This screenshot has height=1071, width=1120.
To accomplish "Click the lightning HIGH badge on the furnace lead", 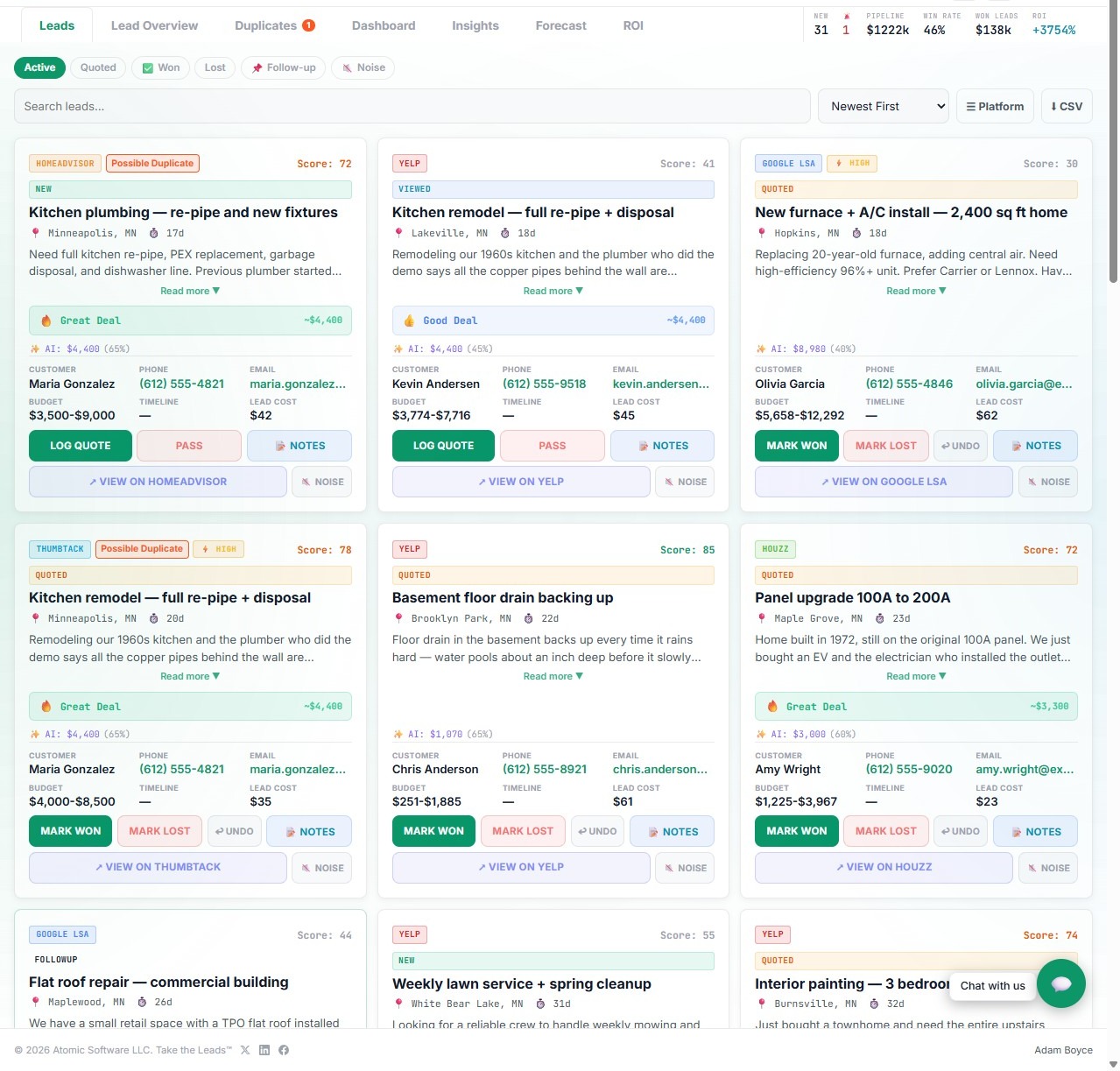I will point(852,163).
